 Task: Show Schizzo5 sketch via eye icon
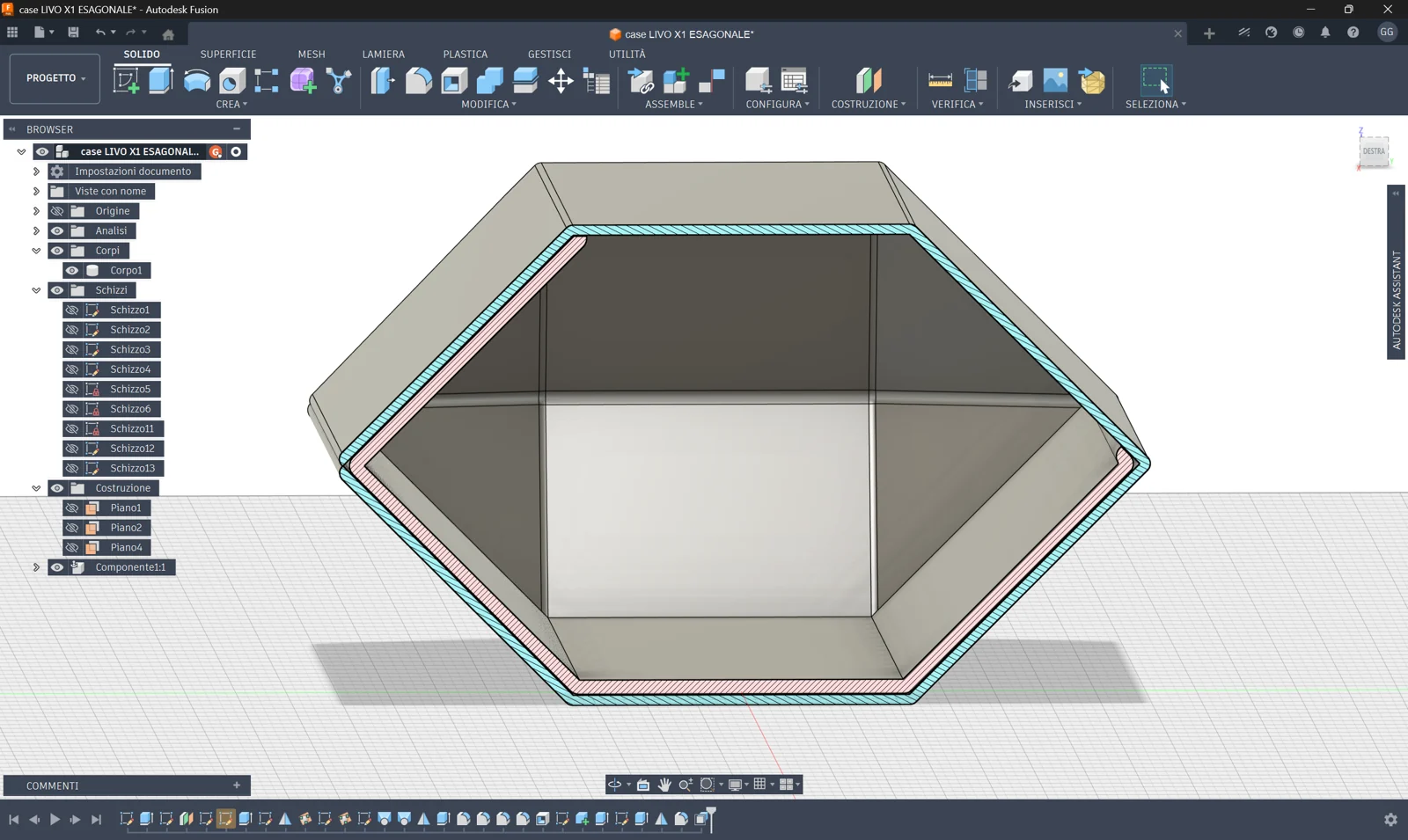(72, 389)
